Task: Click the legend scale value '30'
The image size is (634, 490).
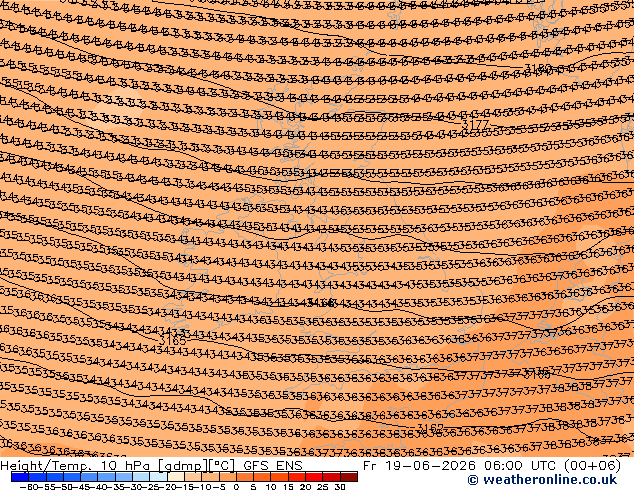Action: 340,487
